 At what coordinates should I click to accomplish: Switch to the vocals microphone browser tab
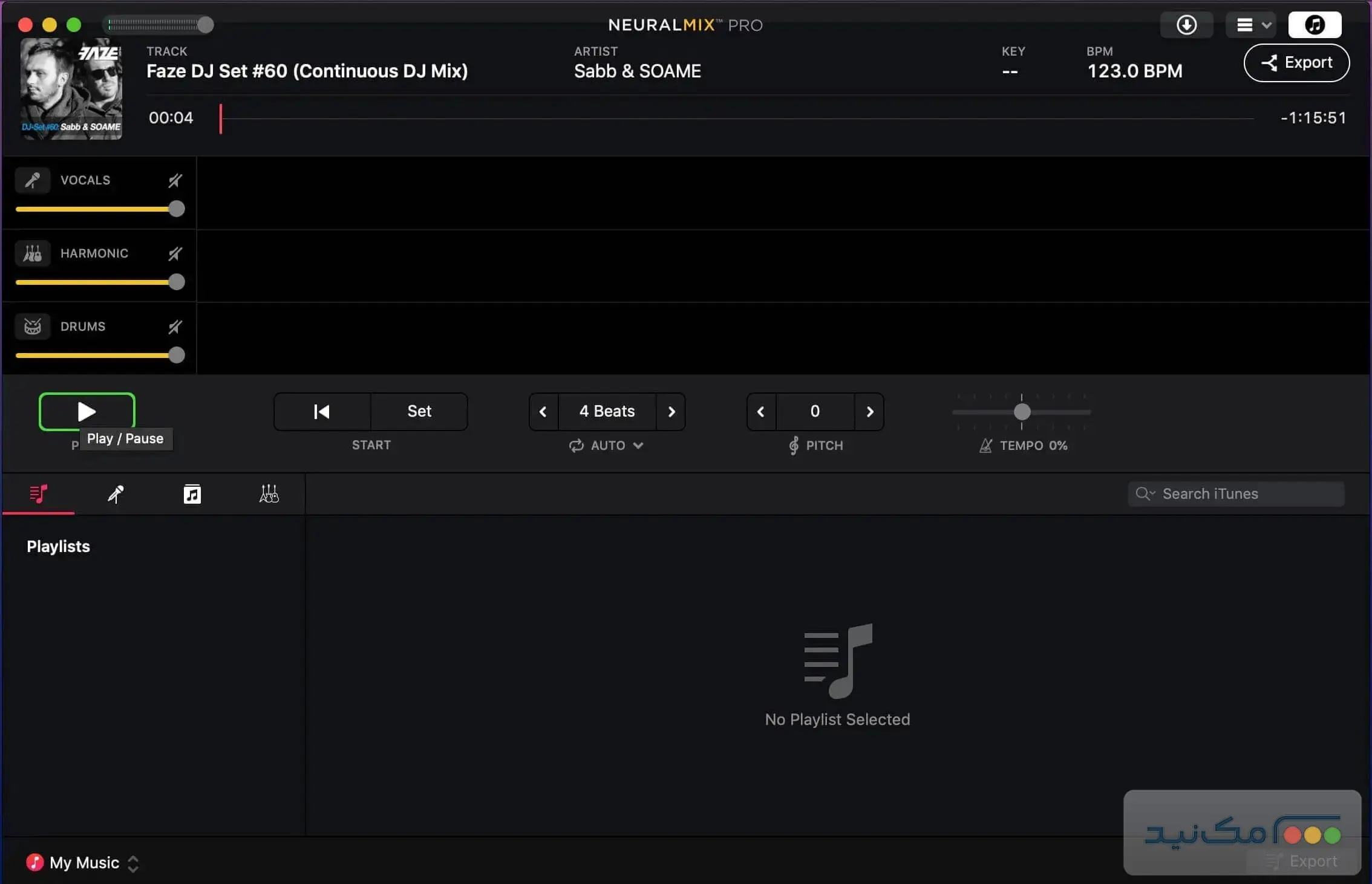click(115, 494)
